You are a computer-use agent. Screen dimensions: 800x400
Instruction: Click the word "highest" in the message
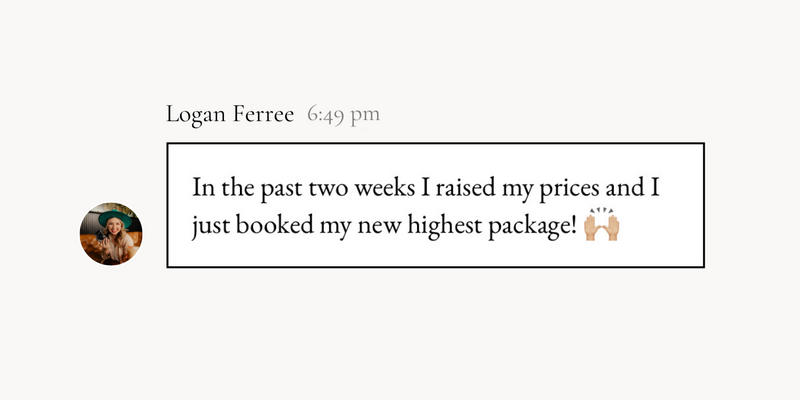(444, 225)
